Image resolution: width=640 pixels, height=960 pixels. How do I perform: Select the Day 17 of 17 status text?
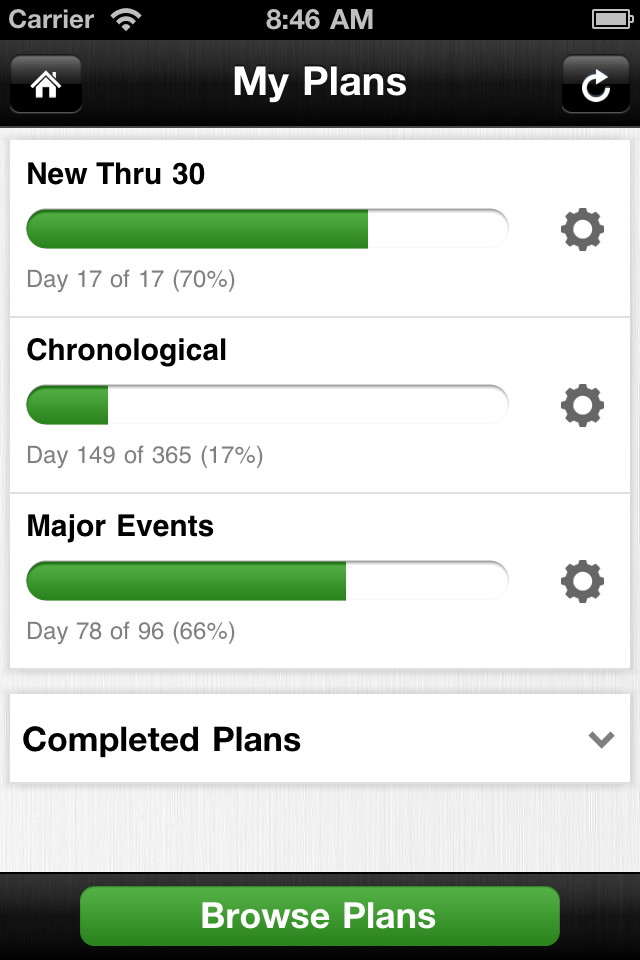click(x=131, y=280)
